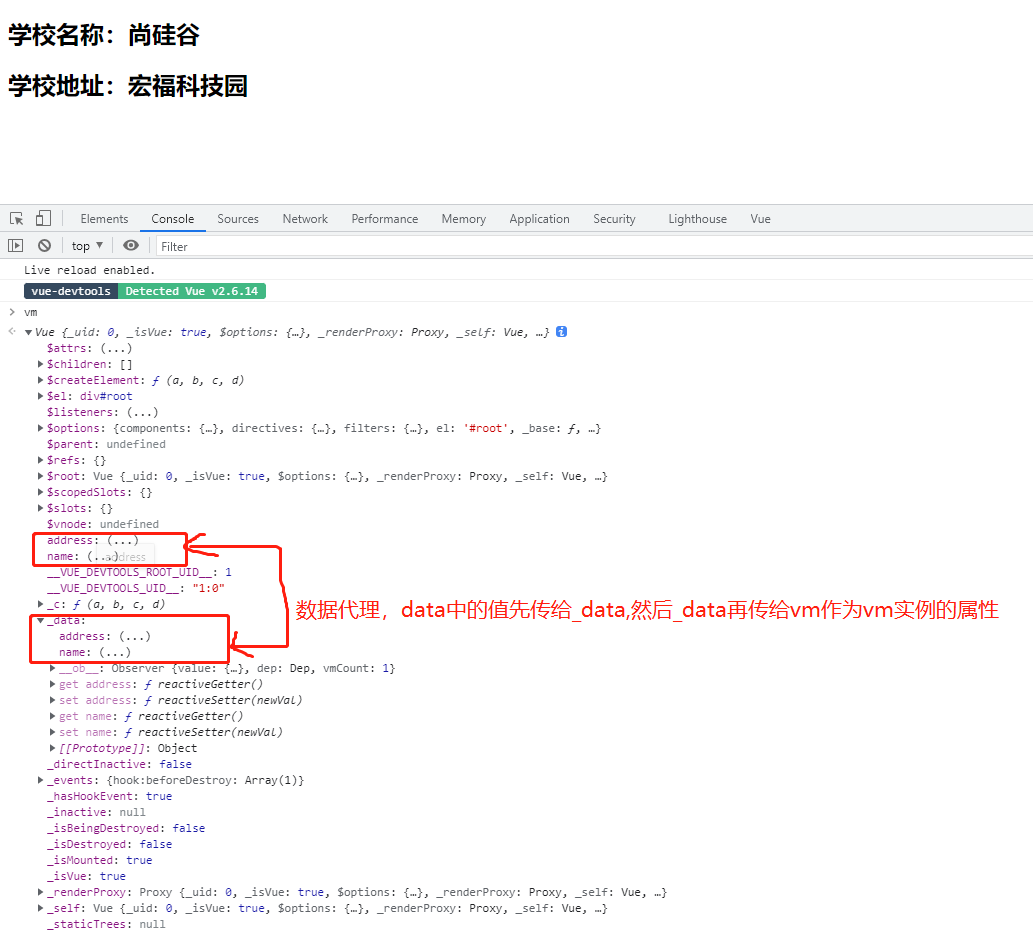Click the 'Live reload enabled.' message
Screen dimensions: 1033x933
[x=90, y=270]
